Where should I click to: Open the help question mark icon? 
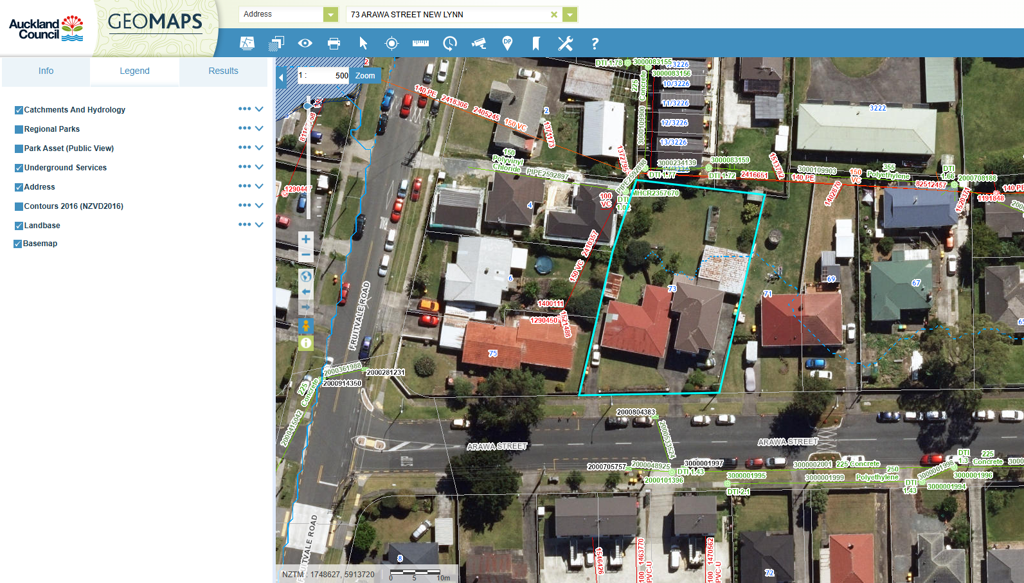tap(594, 43)
